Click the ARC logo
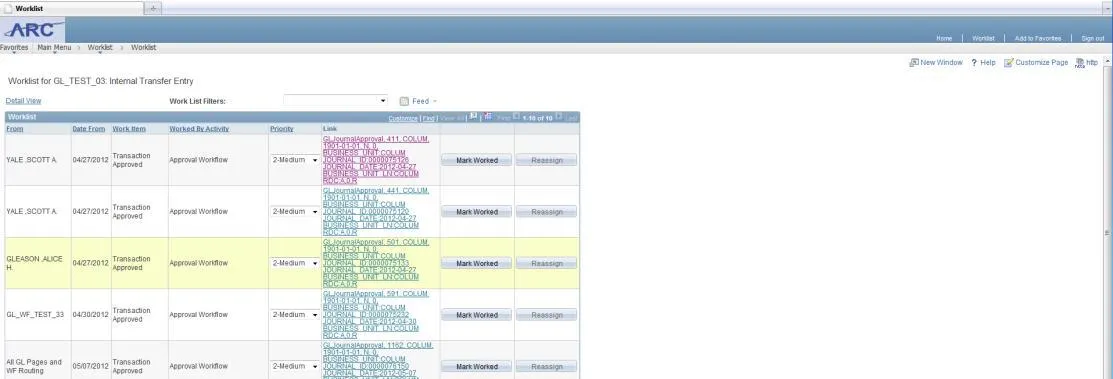Screen dimensions: 1113x379 pos(33,31)
